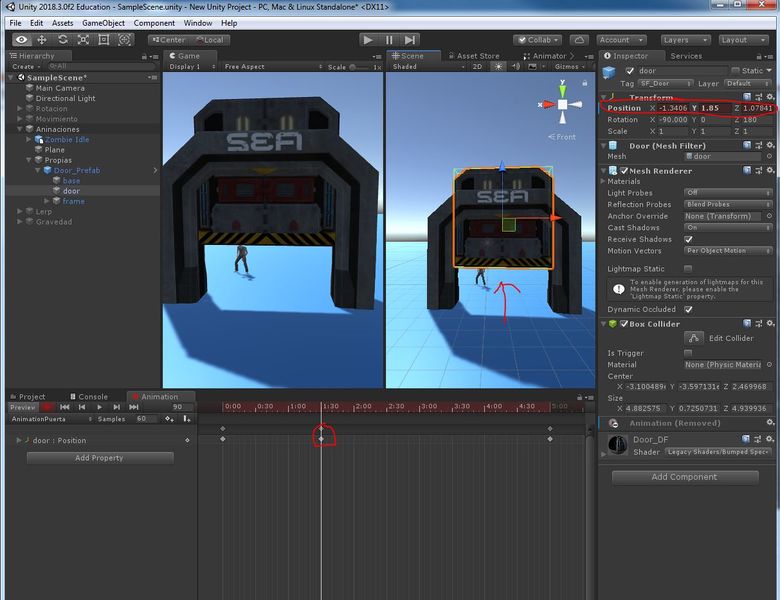Open Mesh Renderer help icon

[x=747, y=170]
